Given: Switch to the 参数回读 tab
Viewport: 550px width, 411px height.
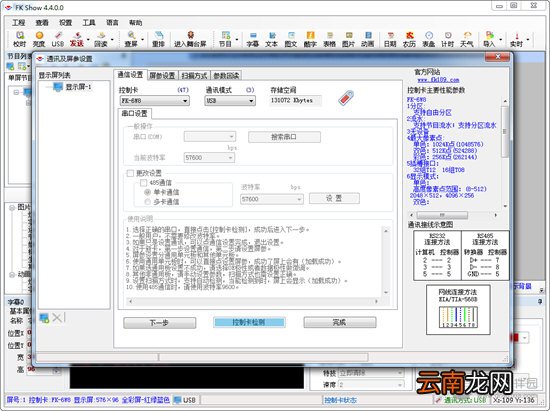Looking at the screenshot, I should click(x=226, y=75).
